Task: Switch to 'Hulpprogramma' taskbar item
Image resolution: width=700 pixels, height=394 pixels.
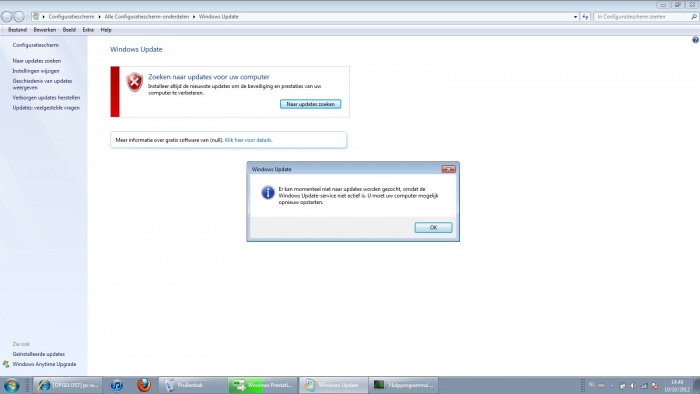Action: (x=404, y=385)
